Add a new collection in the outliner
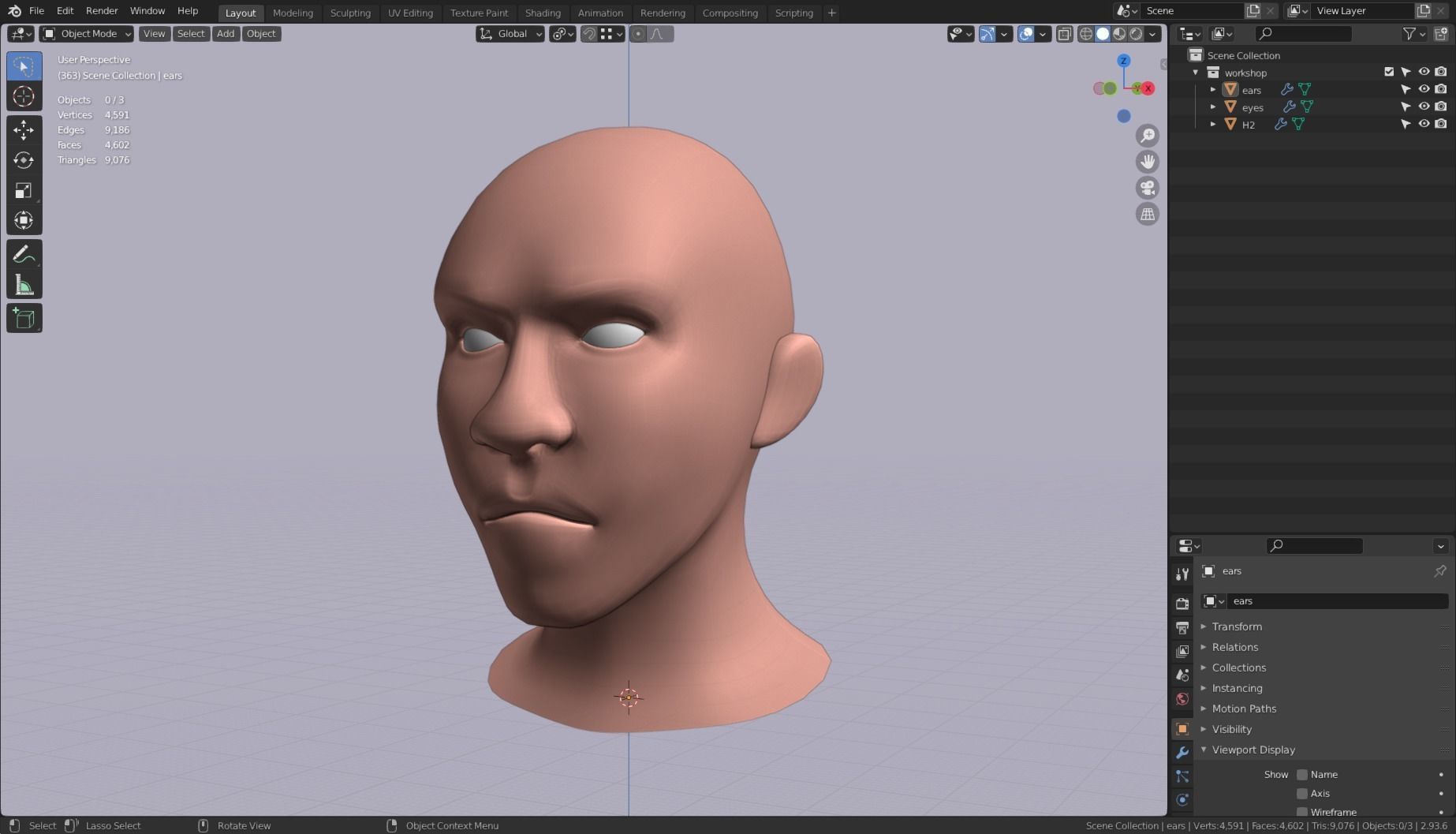The height and width of the screenshot is (834, 1456). 1441,34
